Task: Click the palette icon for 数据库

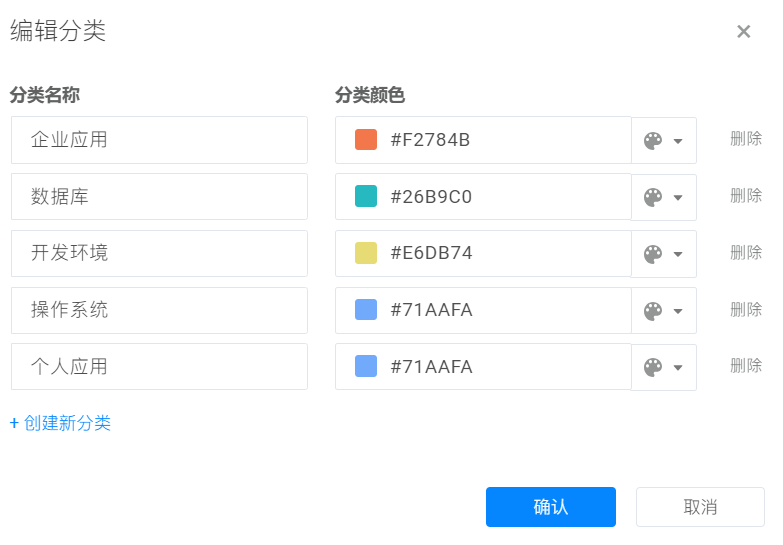Action: [x=653, y=198]
